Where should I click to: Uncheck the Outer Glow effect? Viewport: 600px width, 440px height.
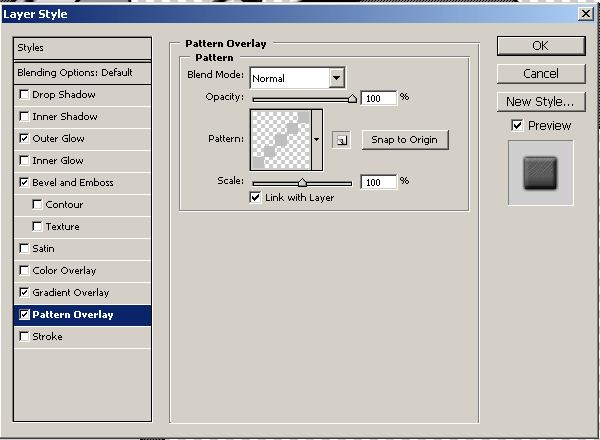click(24, 139)
